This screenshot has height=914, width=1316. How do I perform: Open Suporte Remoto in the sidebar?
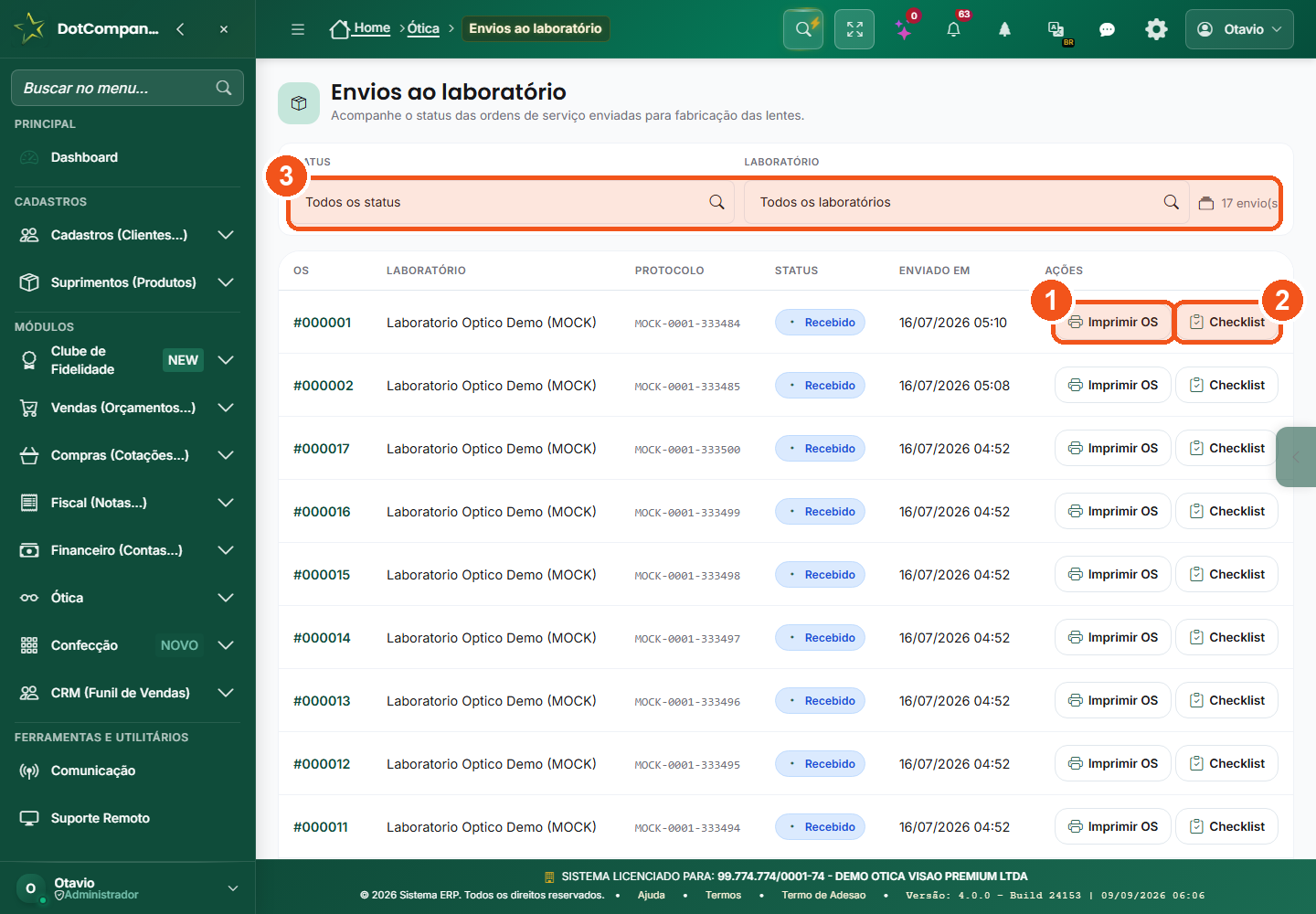[127, 818]
